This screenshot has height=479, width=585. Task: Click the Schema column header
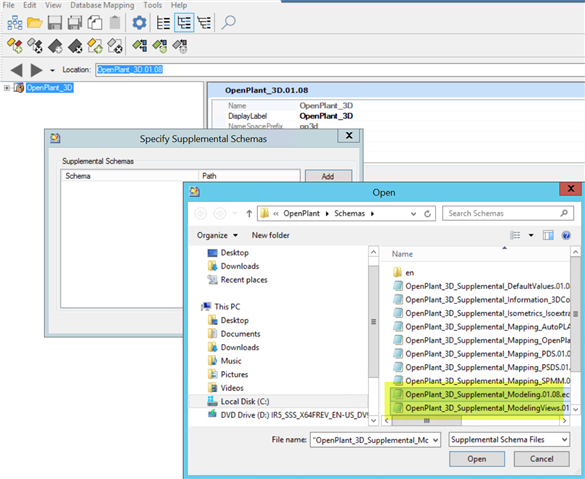[129, 176]
